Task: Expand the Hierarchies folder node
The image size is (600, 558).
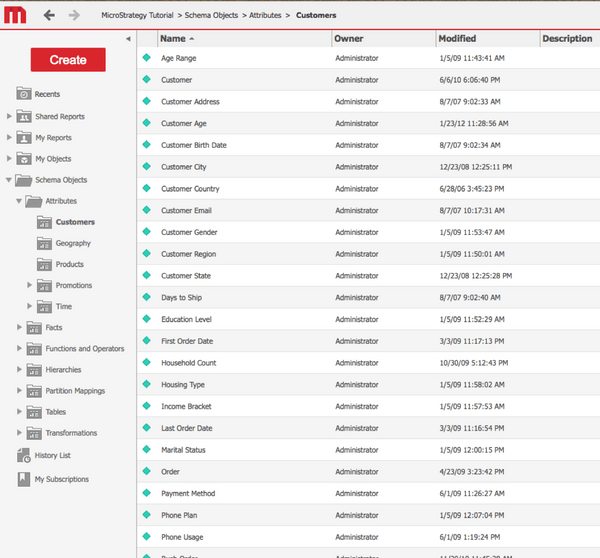Action: [19, 369]
